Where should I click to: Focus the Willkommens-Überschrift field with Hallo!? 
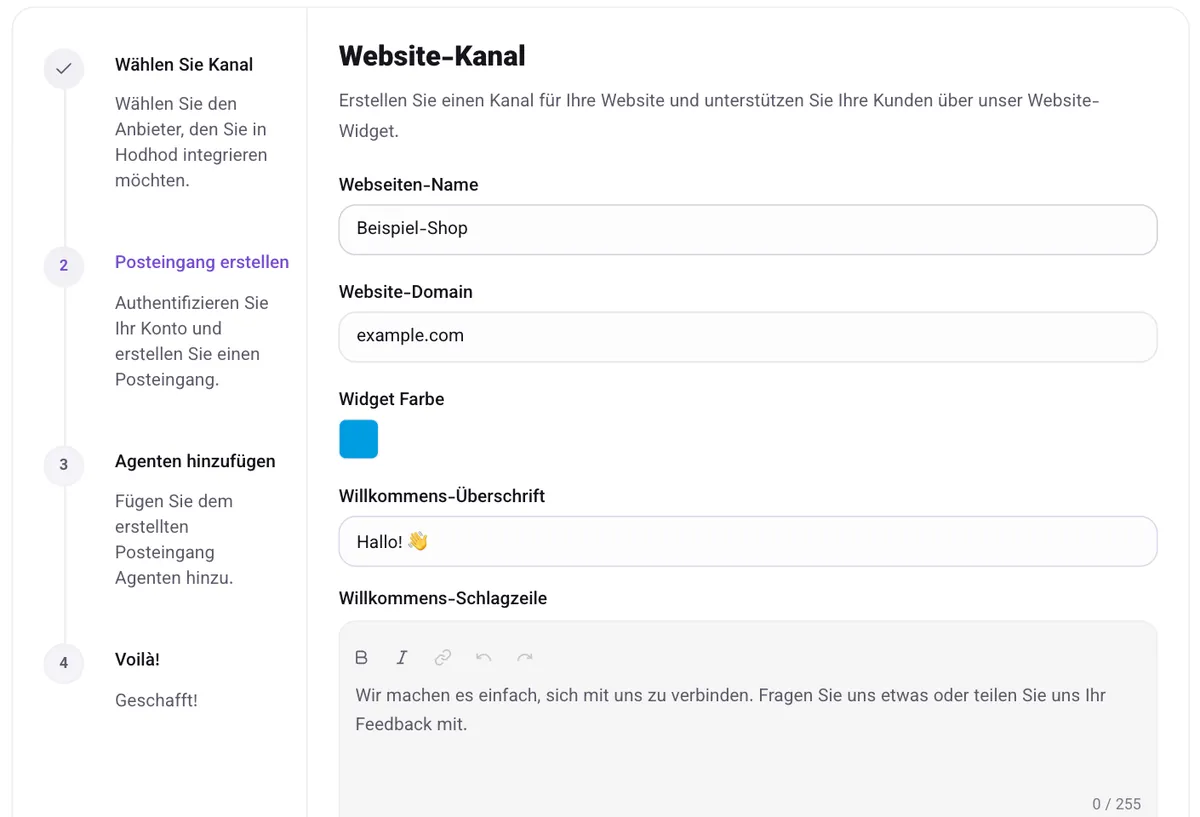click(x=748, y=541)
